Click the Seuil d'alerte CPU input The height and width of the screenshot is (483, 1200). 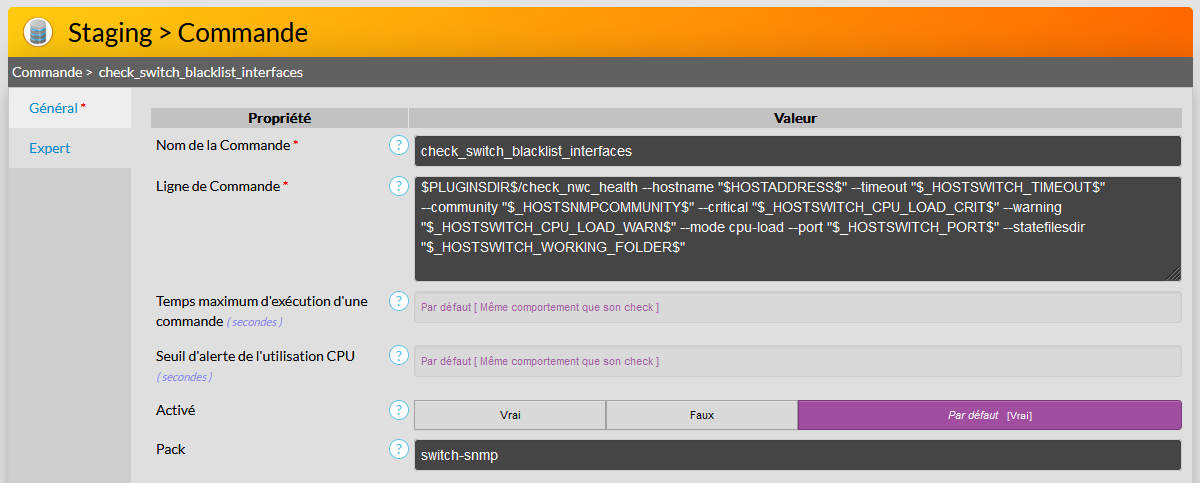pyautogui.click(x=797, y=361)
